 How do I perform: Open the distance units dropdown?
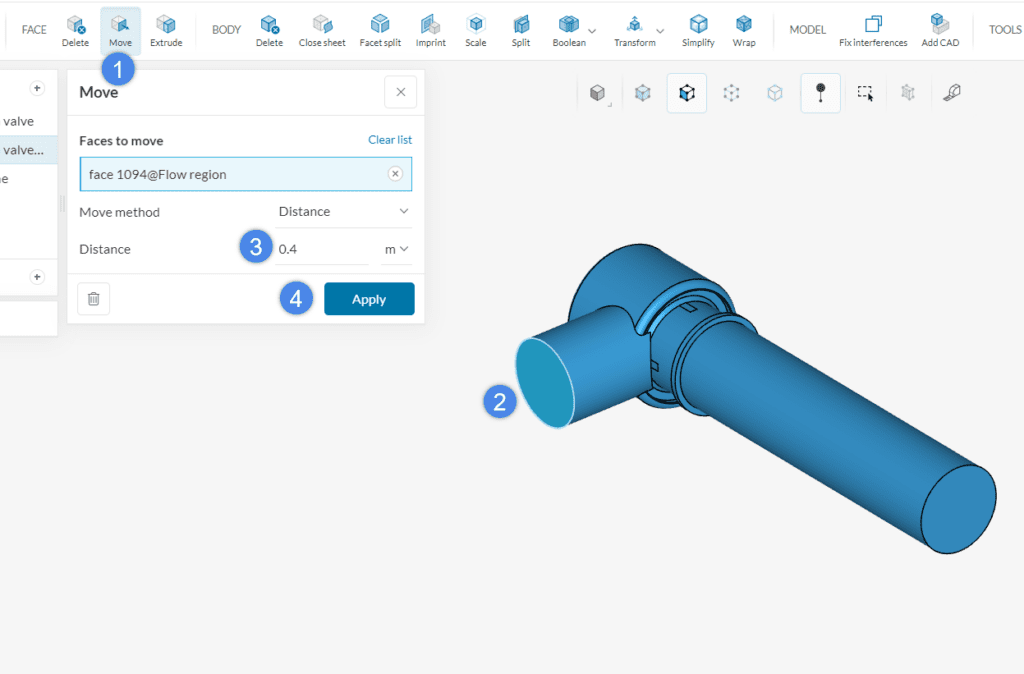[395, 248]
